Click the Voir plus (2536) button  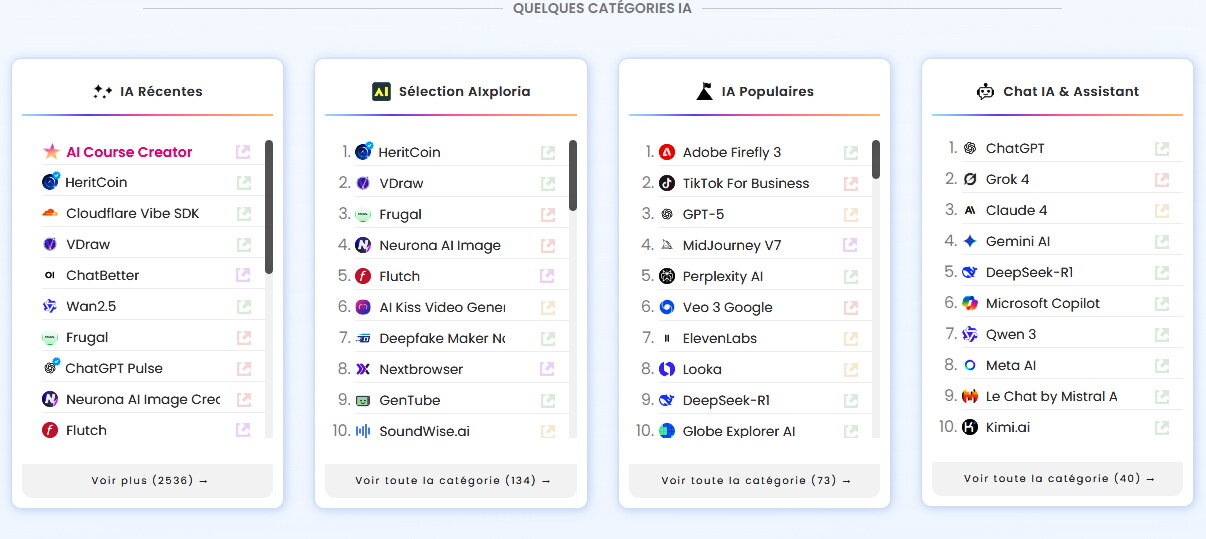(148, 481)
